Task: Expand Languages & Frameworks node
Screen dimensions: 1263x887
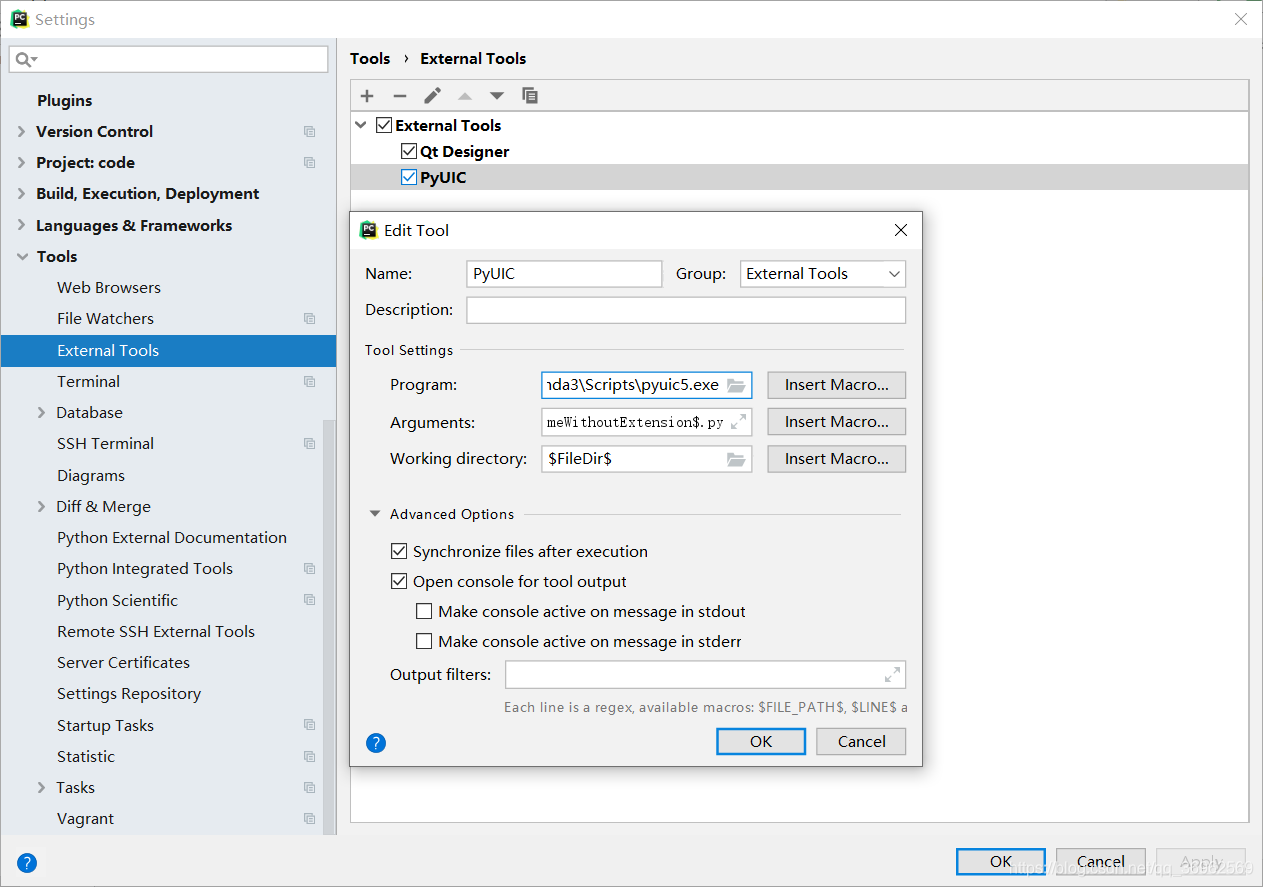Action: 22,226
